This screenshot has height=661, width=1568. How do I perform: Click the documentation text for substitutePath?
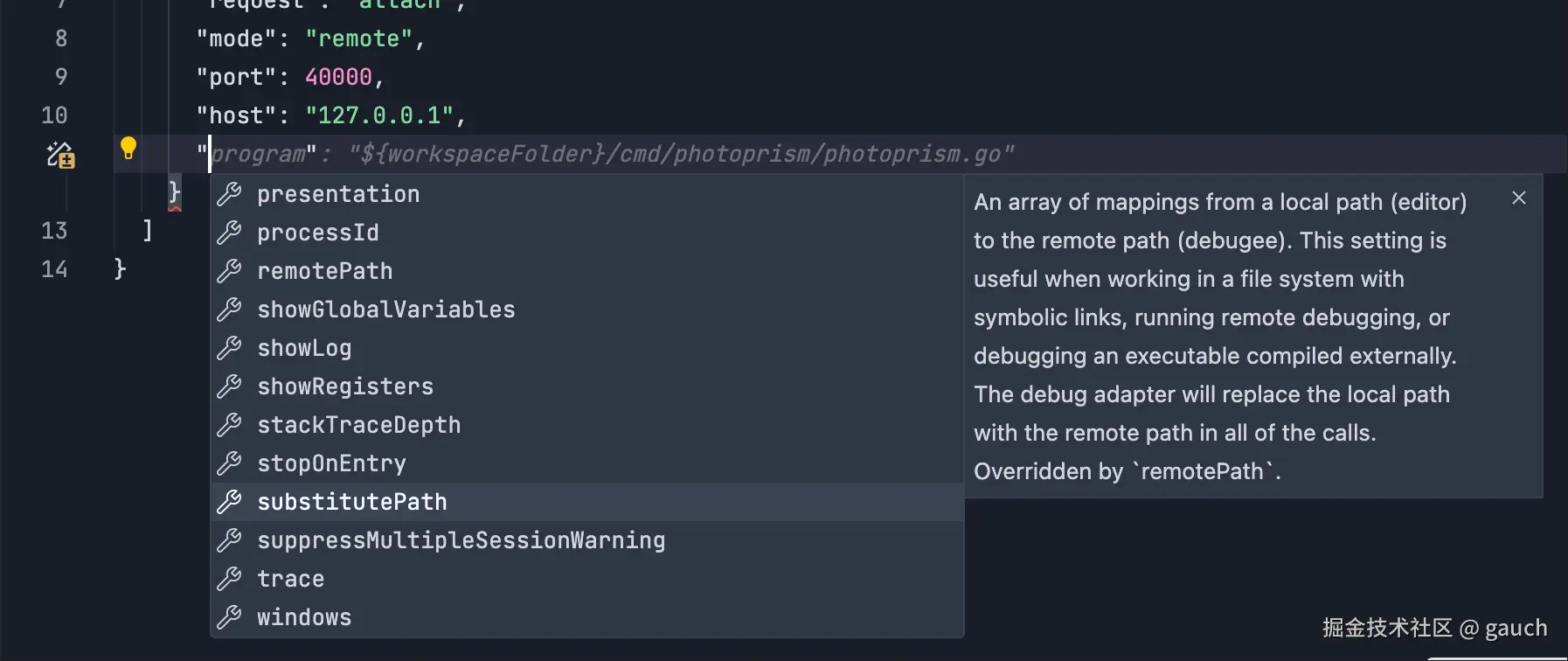pos(1219,337)
